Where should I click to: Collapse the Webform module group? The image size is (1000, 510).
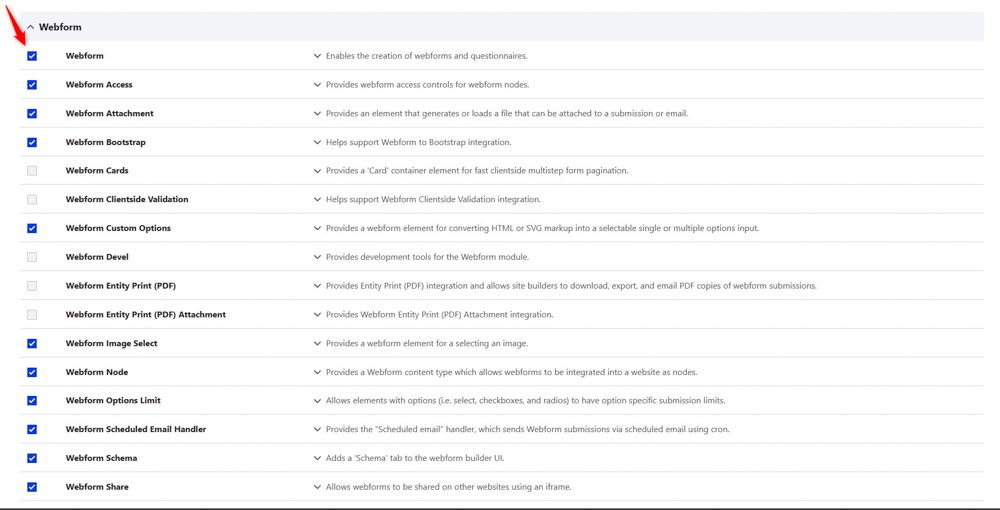(x=30, y=27)
